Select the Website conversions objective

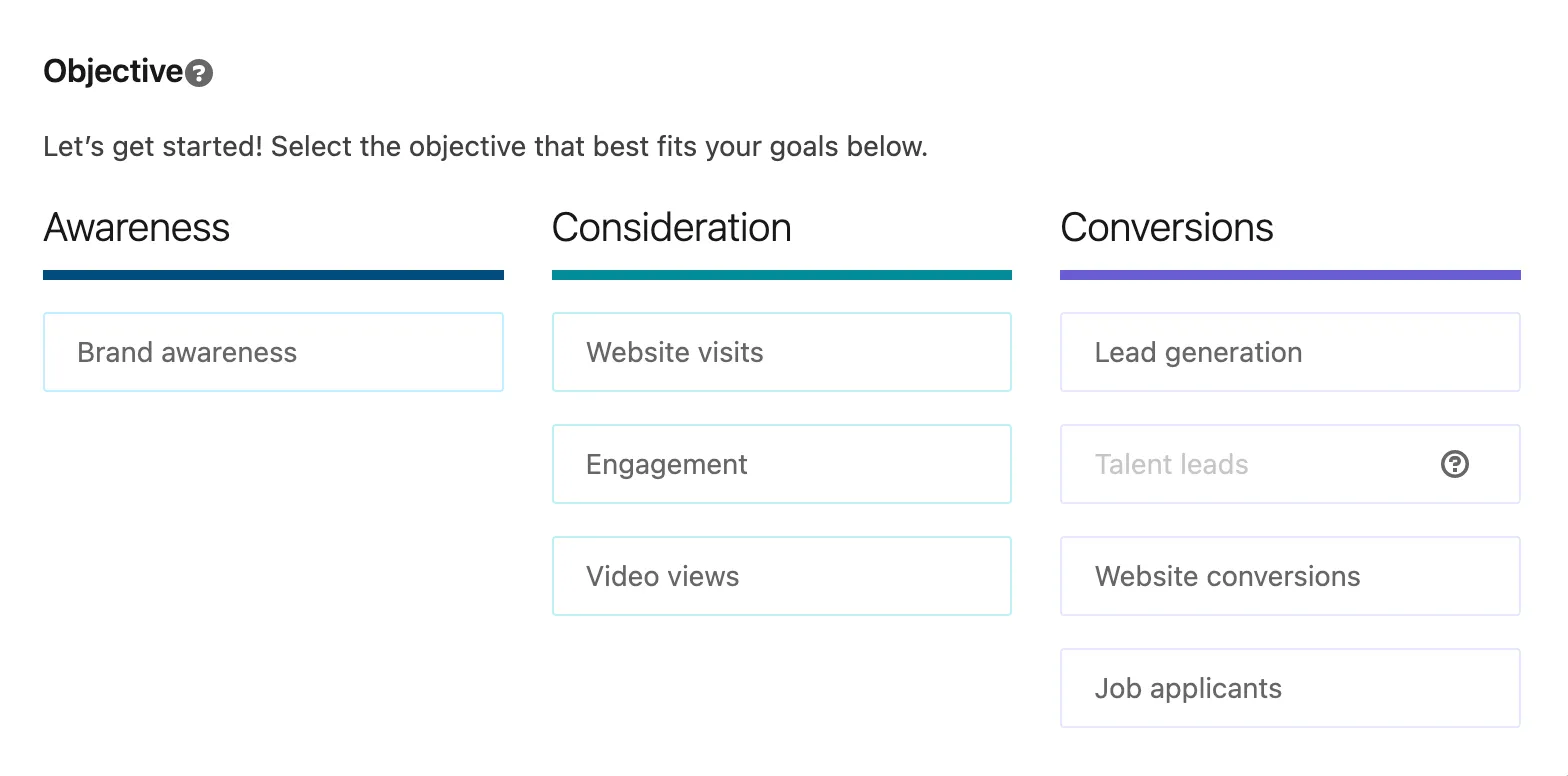pos(1289,576)
